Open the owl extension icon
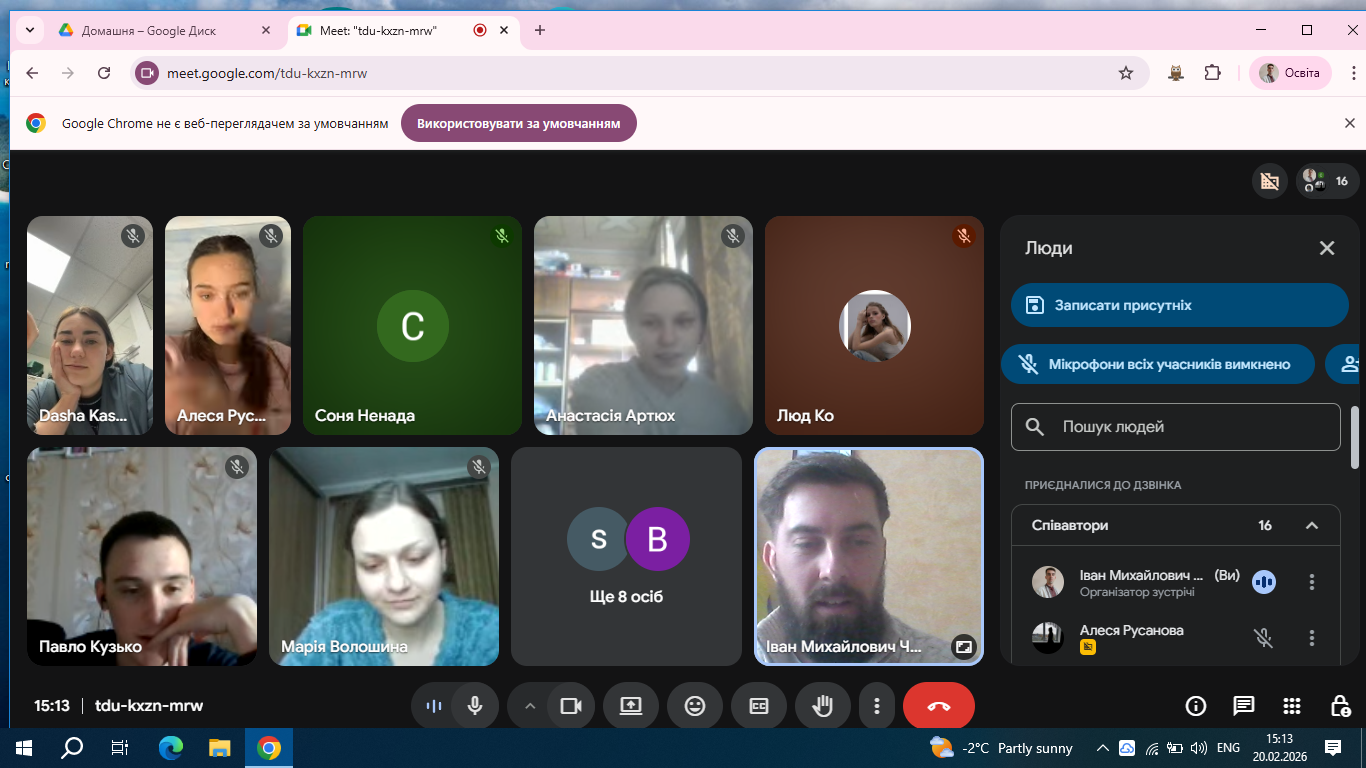This screenshot has width=1366, height=768. (x=1177, y=73)
